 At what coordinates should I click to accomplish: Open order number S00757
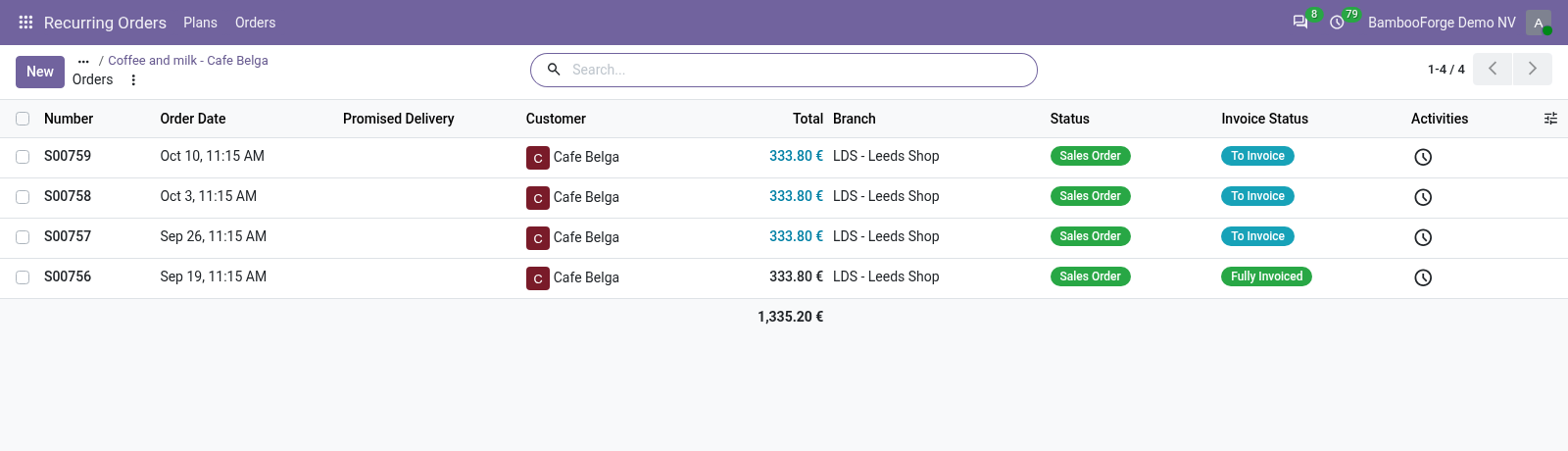tap(68, 236)
